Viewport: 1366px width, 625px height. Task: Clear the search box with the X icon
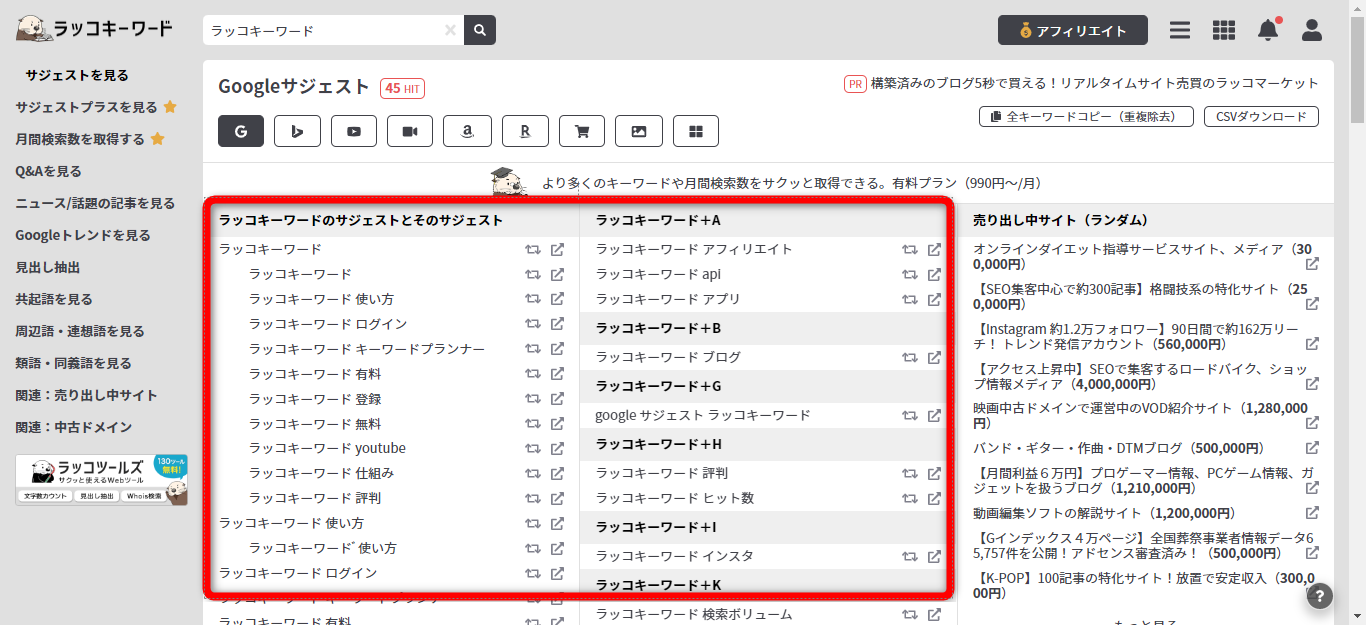(x=450, y=30)
